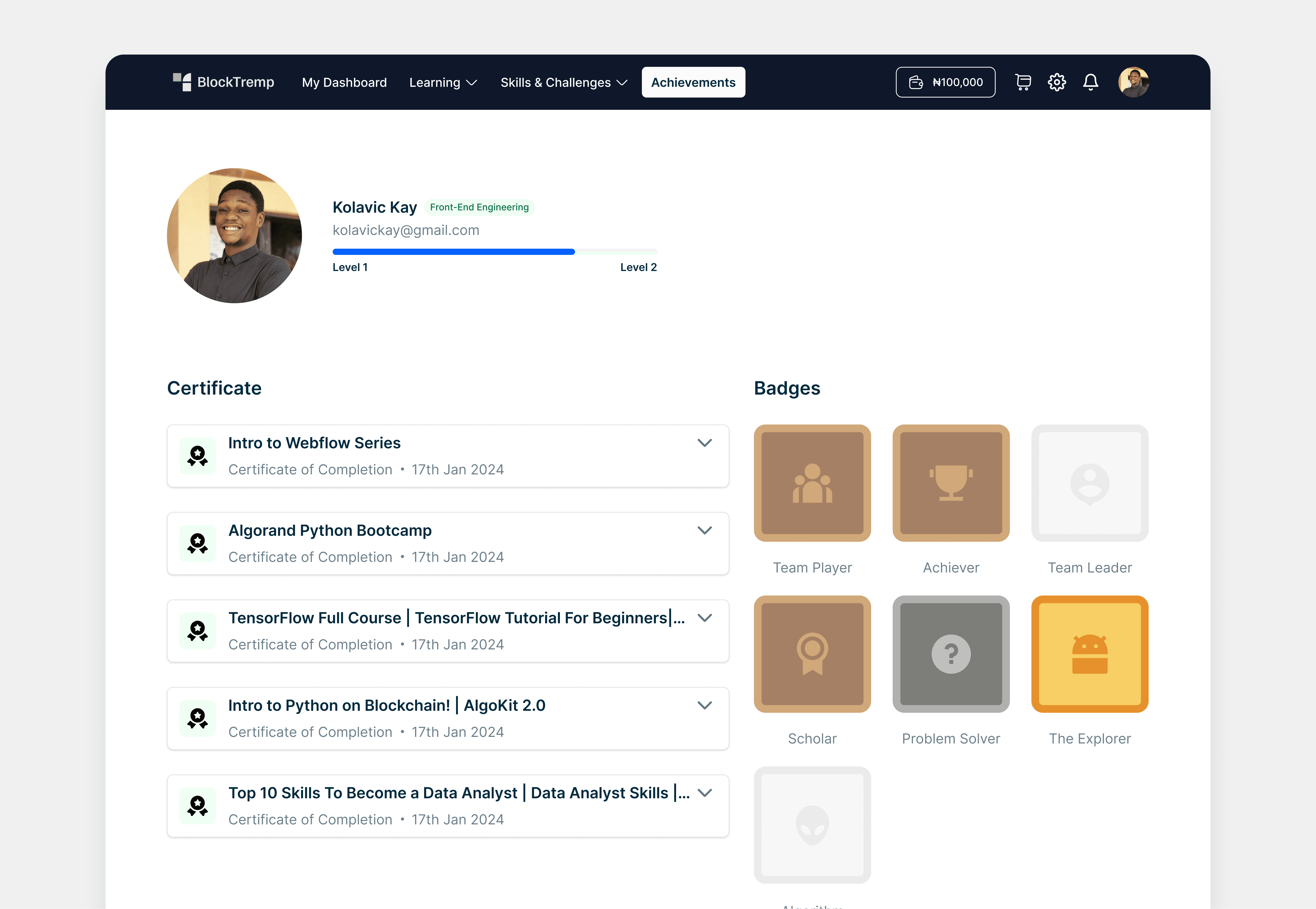Click the BlockTremp logo

point(223,82)
